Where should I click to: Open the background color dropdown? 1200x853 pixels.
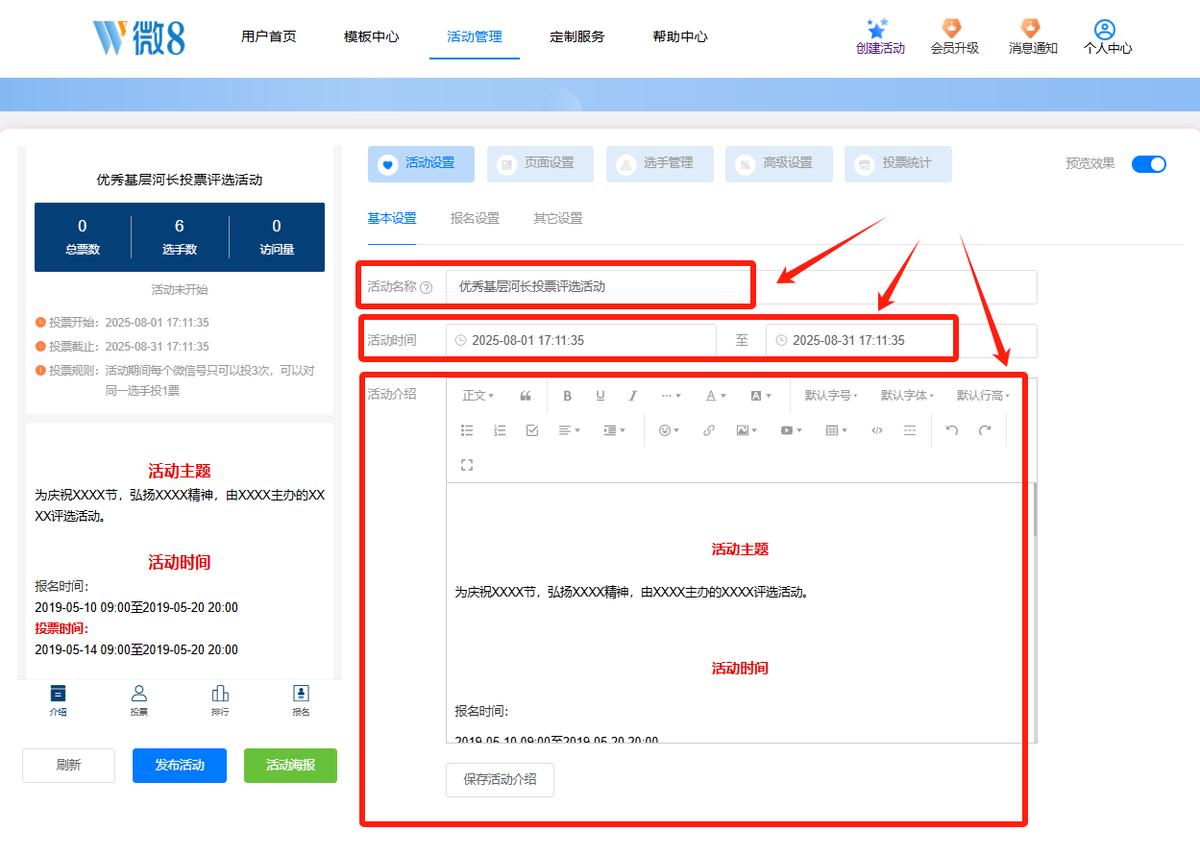point(760,396)
